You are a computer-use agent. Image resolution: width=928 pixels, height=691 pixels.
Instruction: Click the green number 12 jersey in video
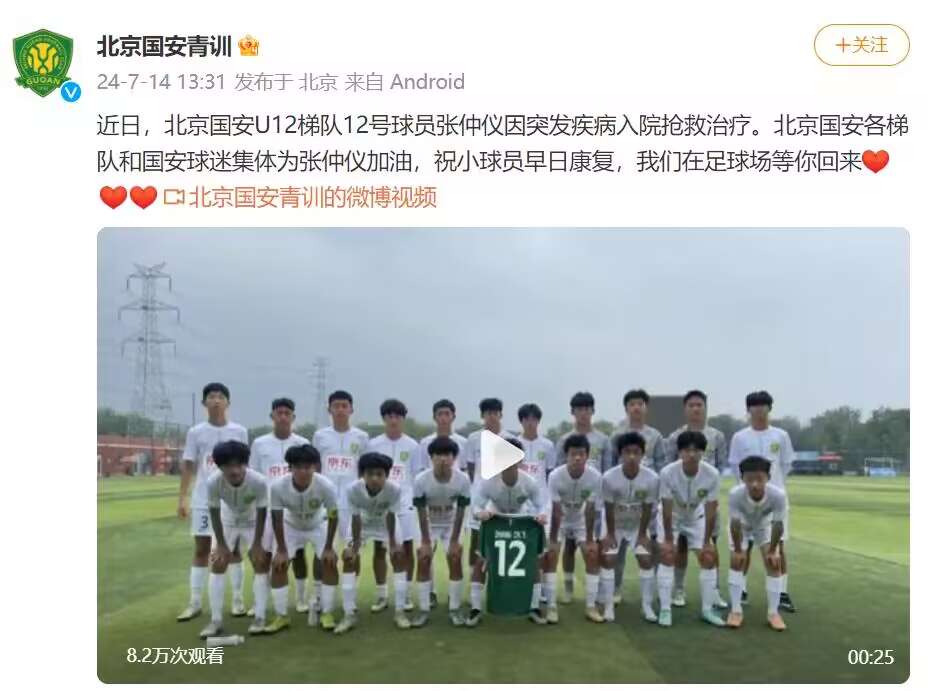[511, 564]
